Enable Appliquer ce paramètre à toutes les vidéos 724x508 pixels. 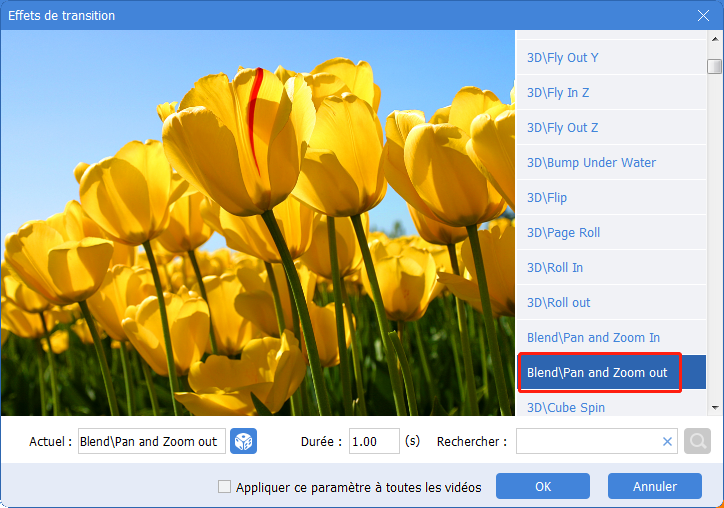(225, 487)
